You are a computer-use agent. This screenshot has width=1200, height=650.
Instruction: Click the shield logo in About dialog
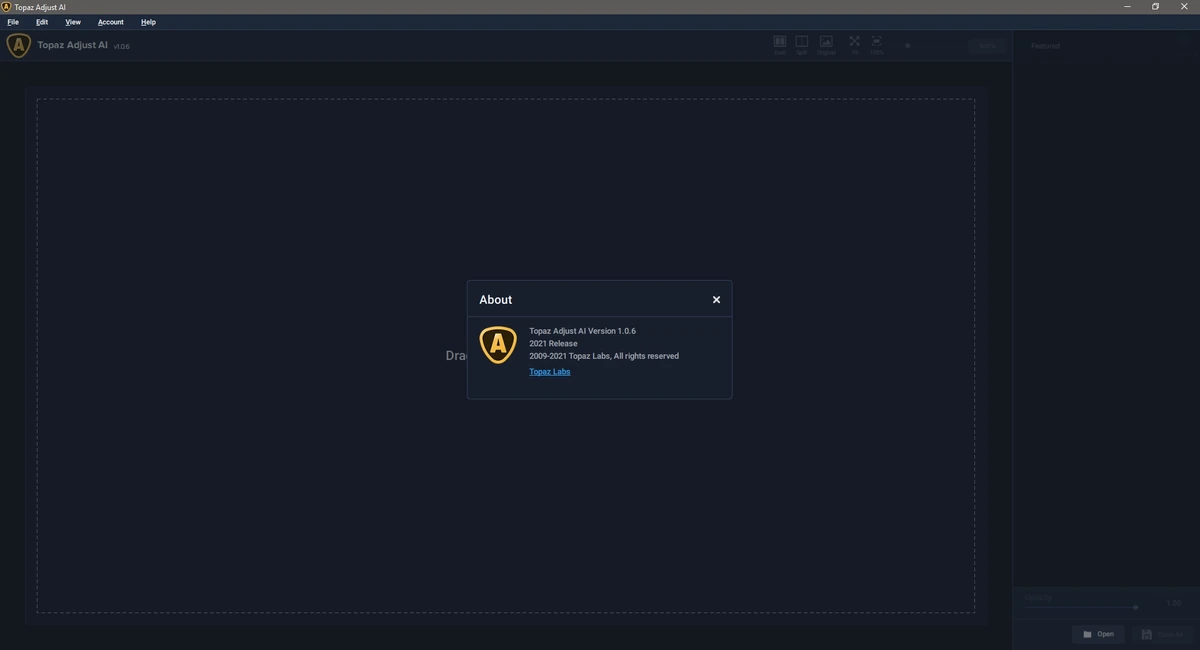tap(498, 345)
